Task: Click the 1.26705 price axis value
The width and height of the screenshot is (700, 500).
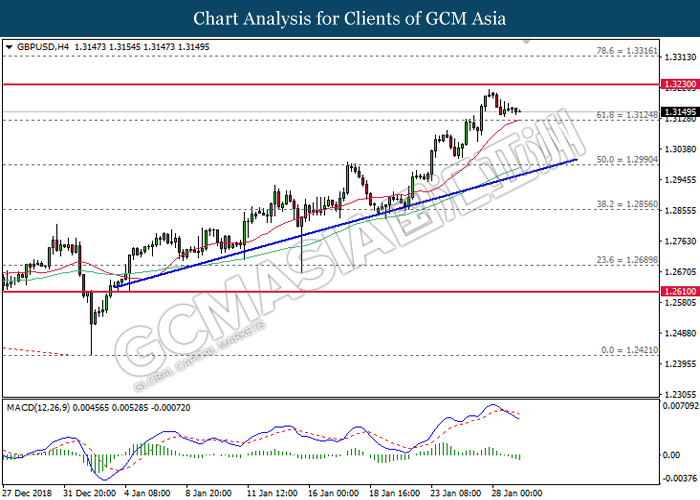Action: point(680,272)
